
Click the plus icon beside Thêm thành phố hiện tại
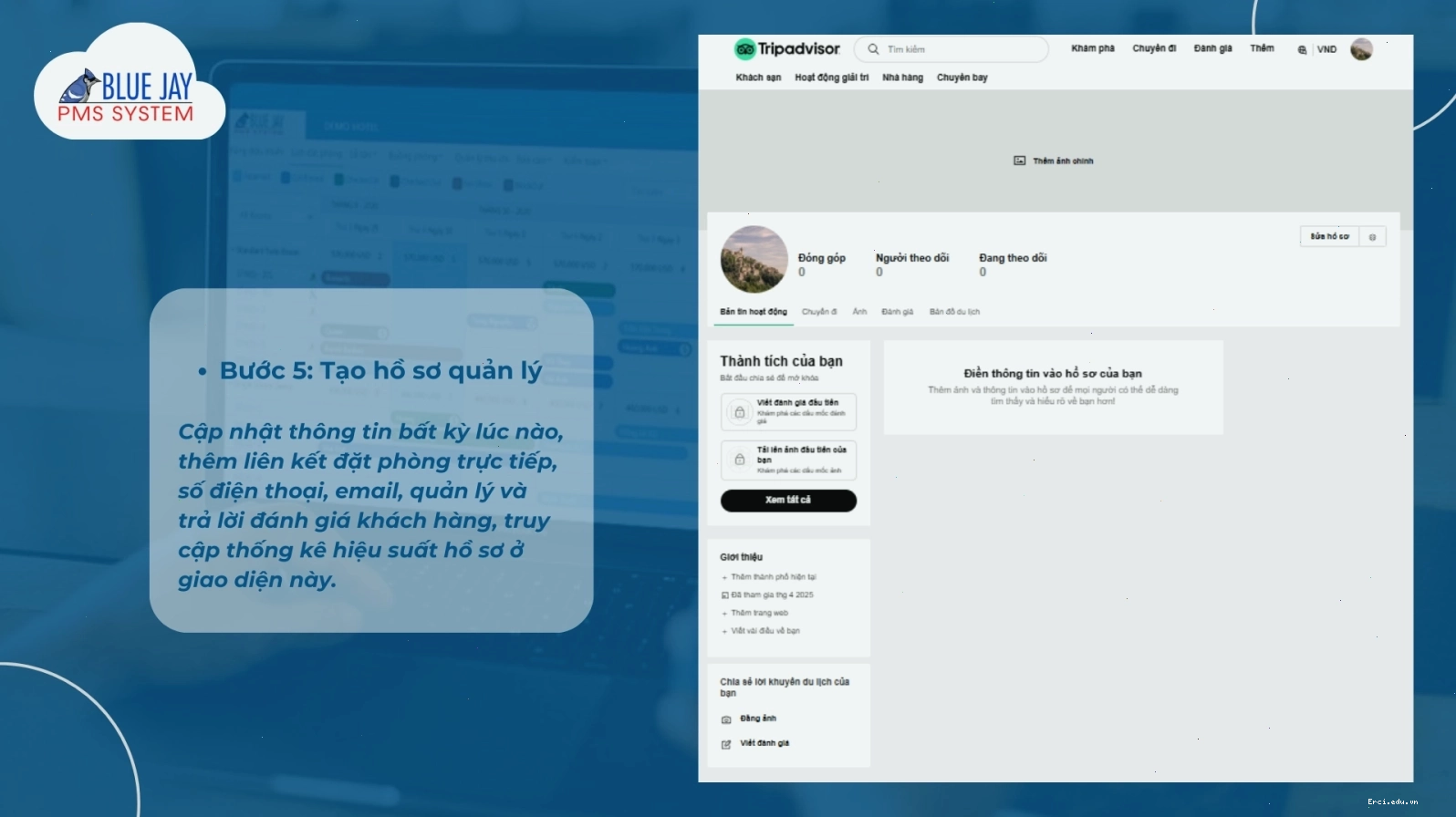[724, 577]
